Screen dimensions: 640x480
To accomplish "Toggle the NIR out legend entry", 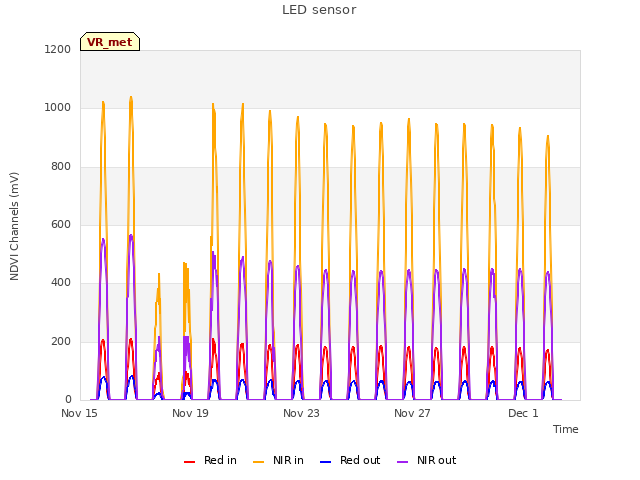I will coord(427,460).
